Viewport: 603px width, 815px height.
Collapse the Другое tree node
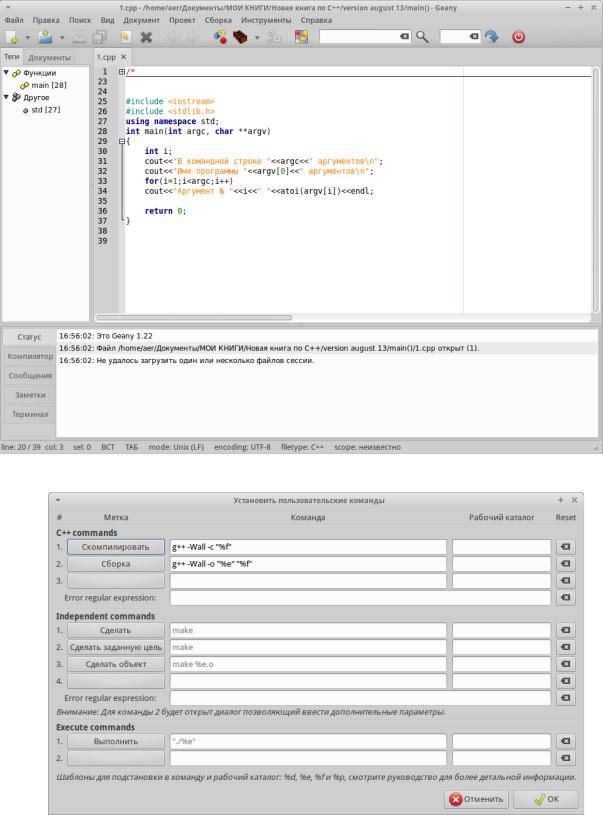6,97
